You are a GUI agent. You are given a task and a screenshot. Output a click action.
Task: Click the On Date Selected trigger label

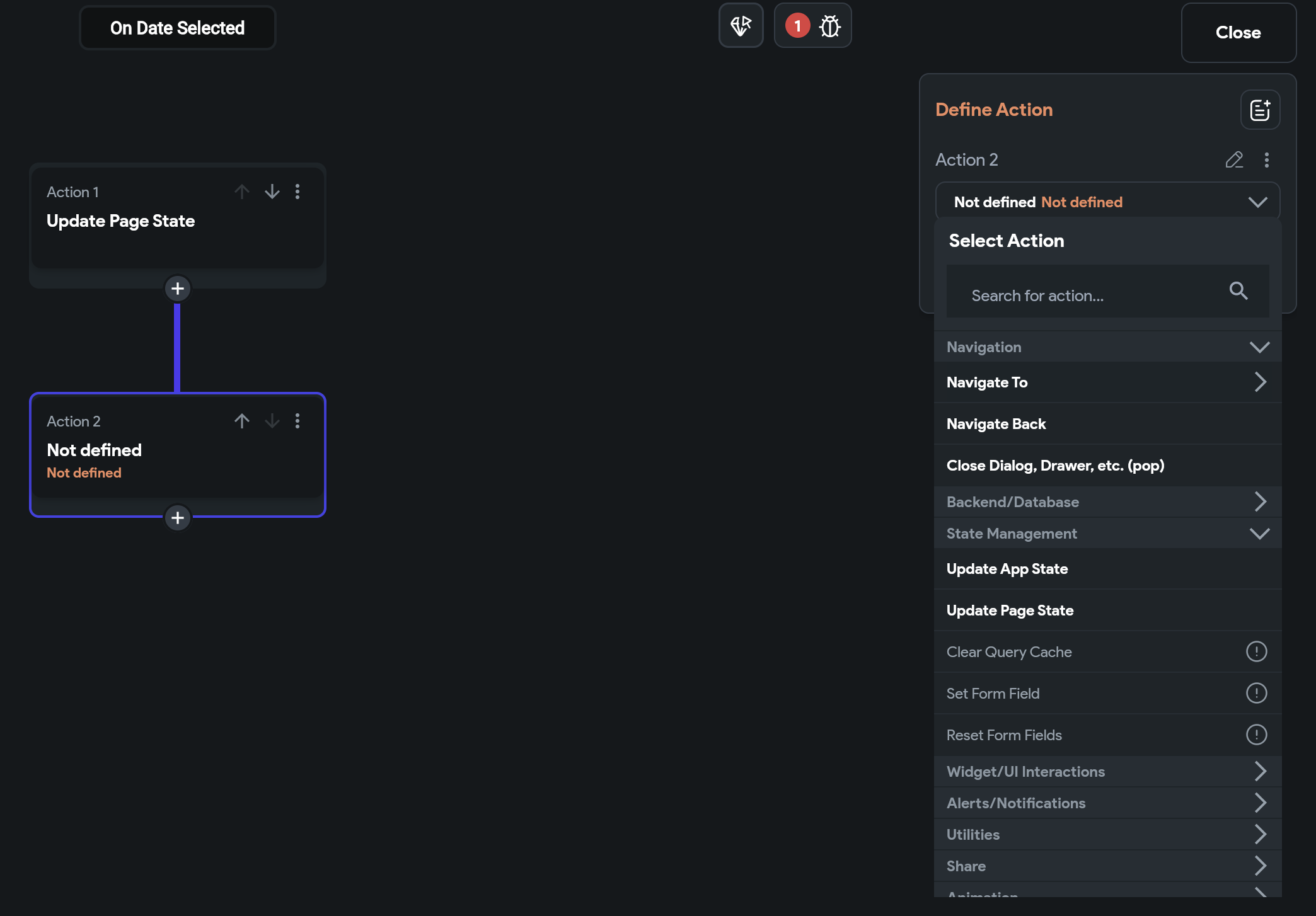point(177,28)
